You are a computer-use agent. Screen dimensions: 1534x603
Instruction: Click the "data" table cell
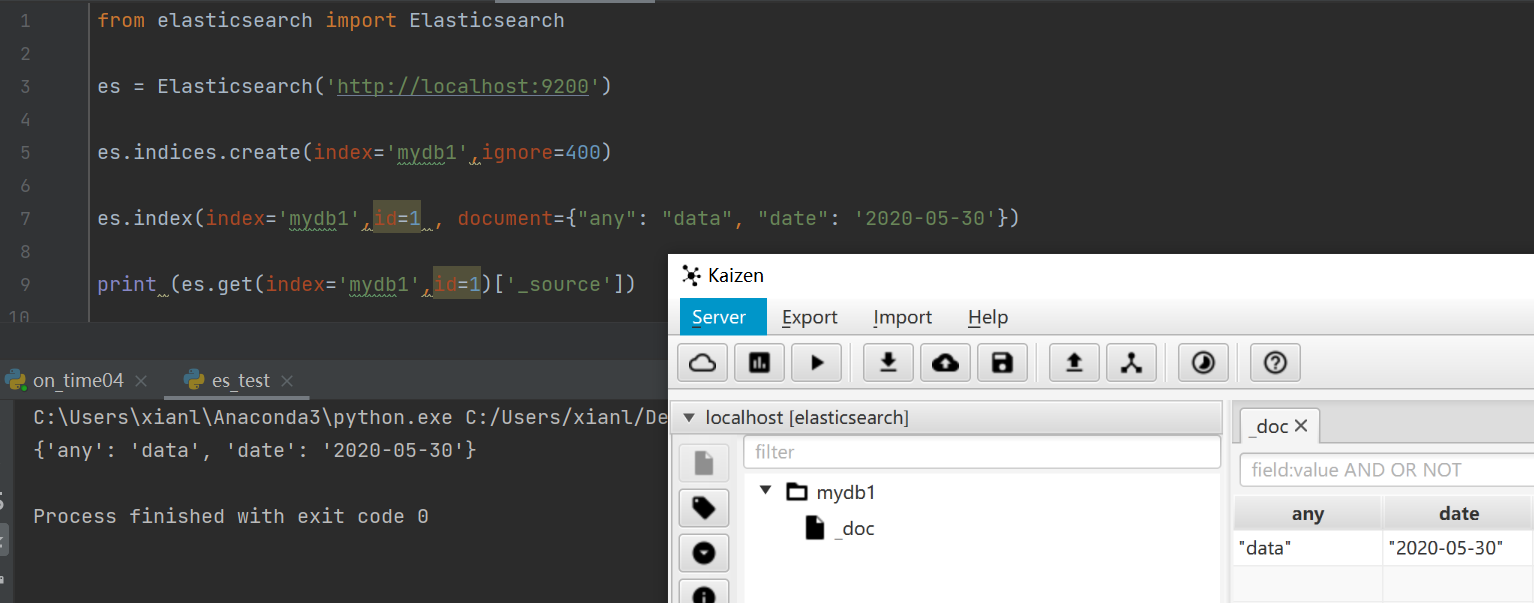point(1307,548)
